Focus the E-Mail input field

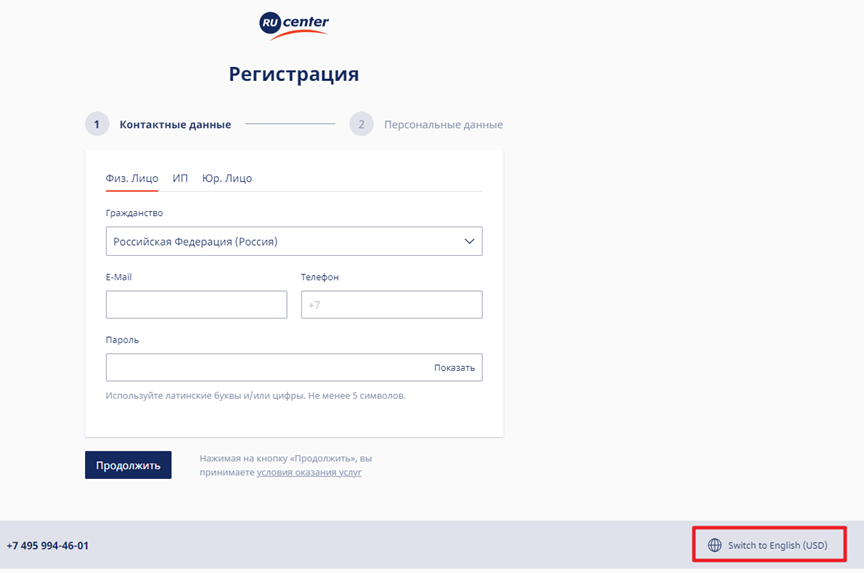pos(196,305)
